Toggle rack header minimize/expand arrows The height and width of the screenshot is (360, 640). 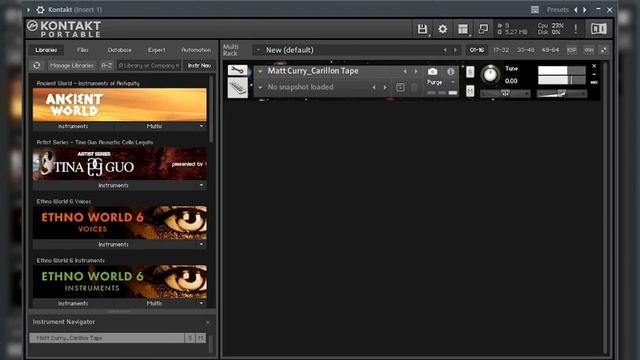(603, 50)
